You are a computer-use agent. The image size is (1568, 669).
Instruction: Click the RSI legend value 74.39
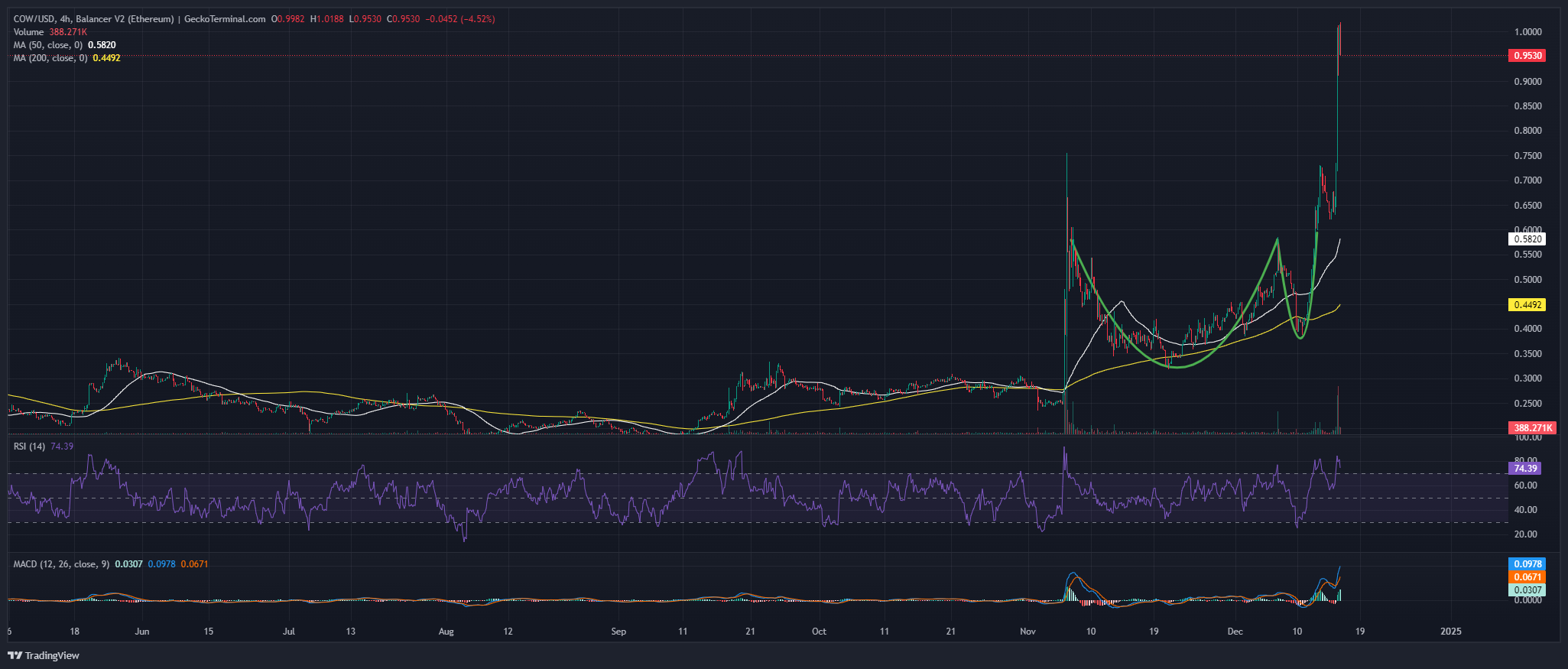pos(62,447)
